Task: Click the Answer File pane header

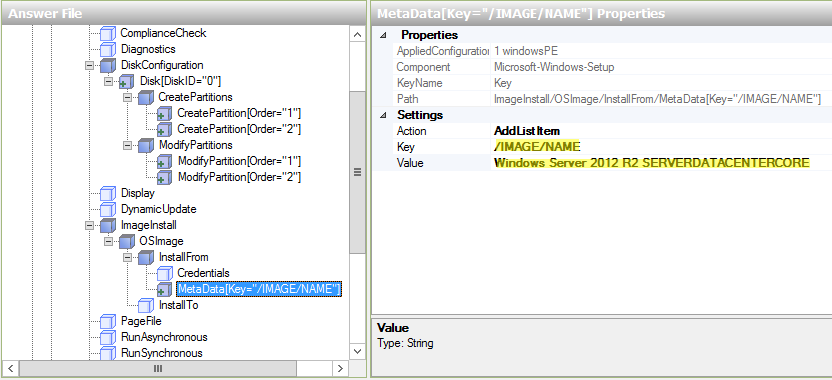Action: click(184, 13)
